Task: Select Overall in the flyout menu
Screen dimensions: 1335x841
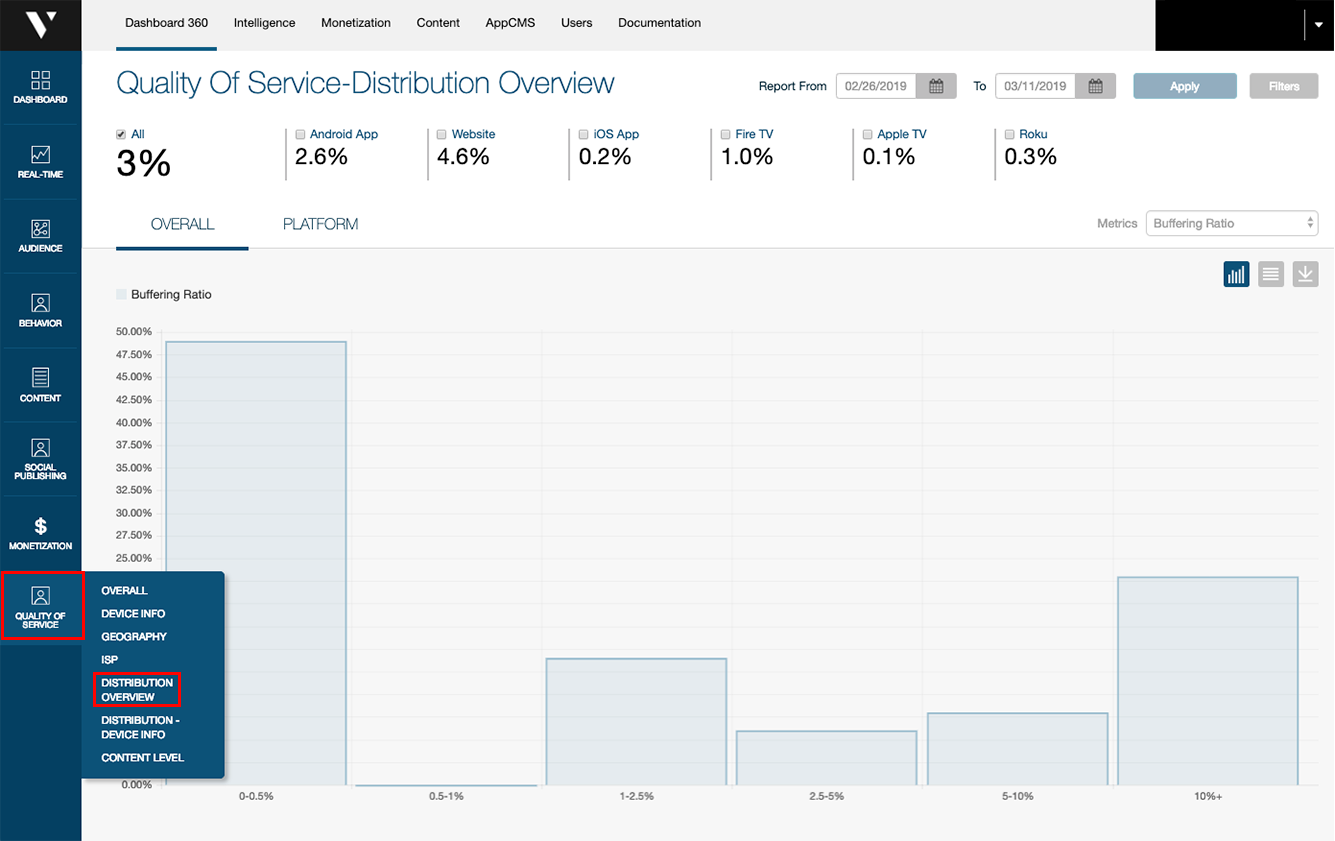Action: pos(124,591)
